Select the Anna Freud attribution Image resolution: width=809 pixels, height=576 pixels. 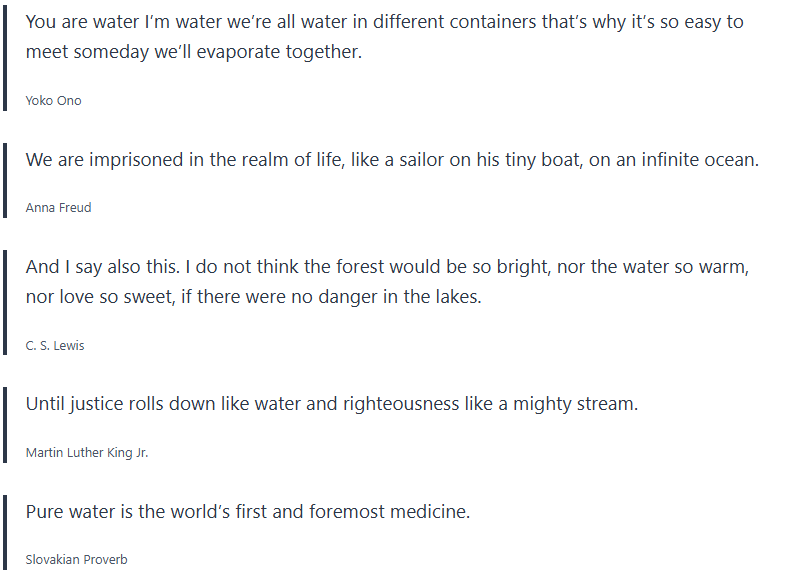pyautogui.click(x=59, y=208)
